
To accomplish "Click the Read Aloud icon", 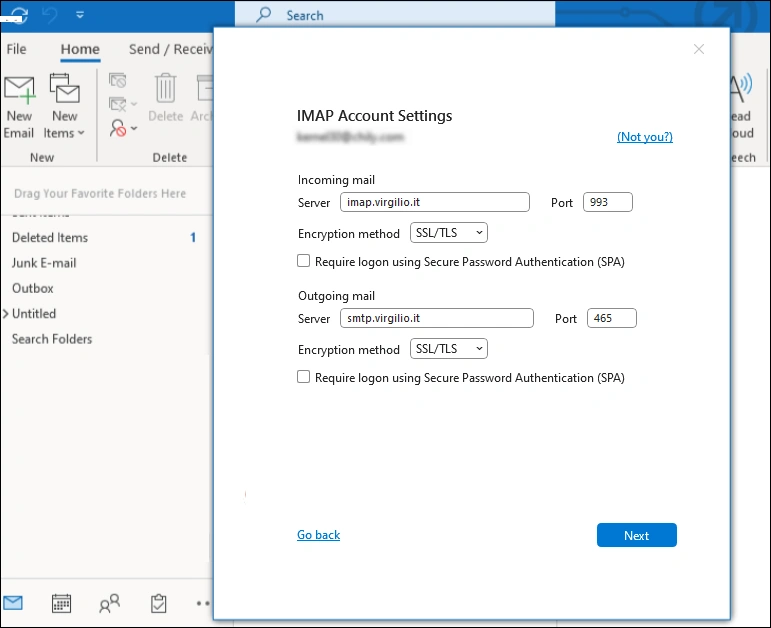I will (741, 89).
